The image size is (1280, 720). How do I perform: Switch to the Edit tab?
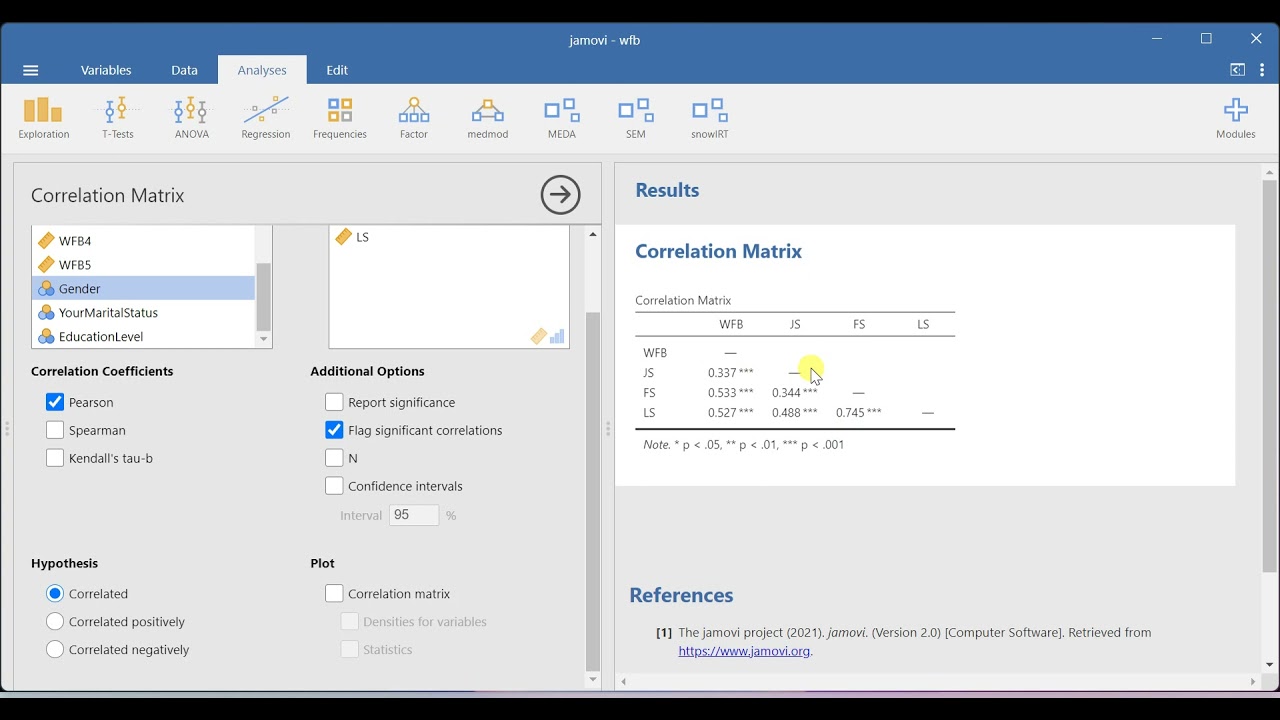pos(337,70)
